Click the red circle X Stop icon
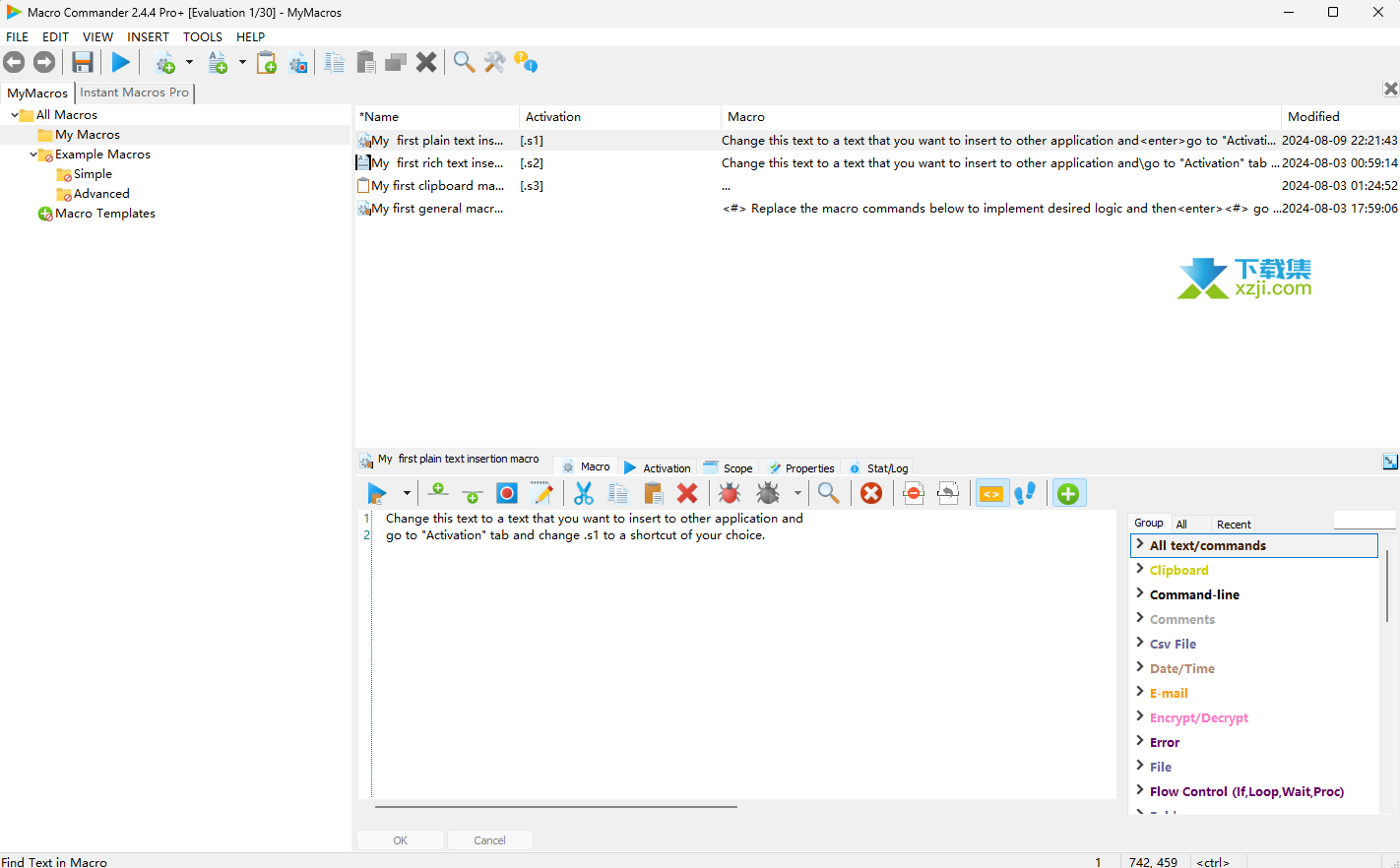 click(x=871, y=493)
